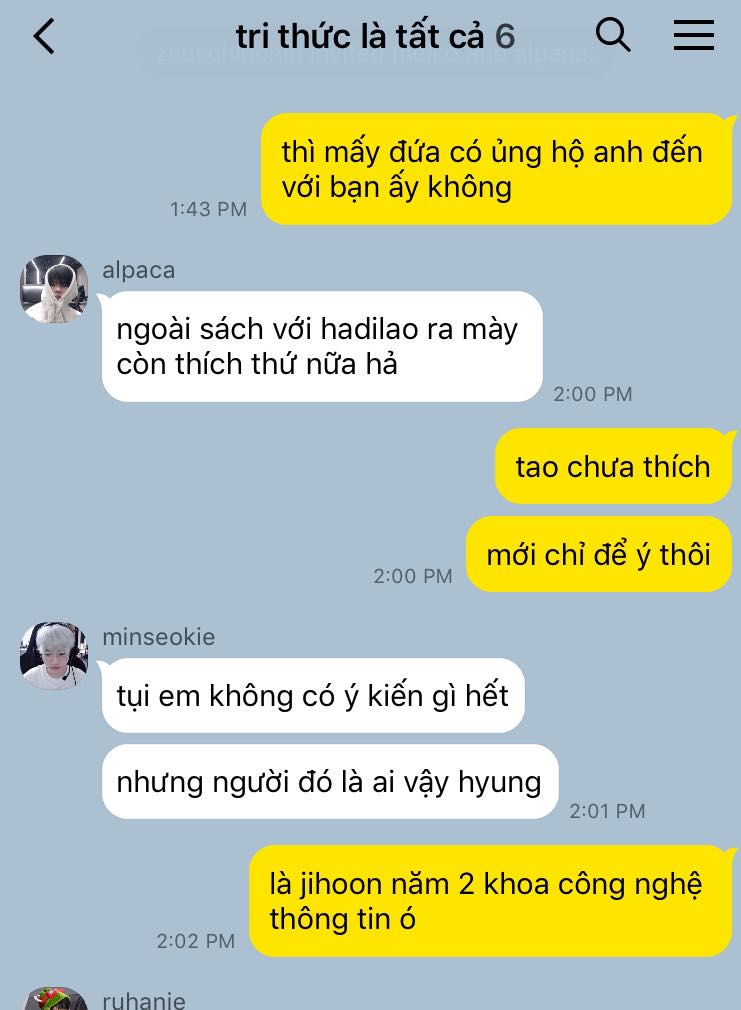Open the hamburger menu icon
The width and height of the screenshot is (741, 1010).
pos(694,35)
